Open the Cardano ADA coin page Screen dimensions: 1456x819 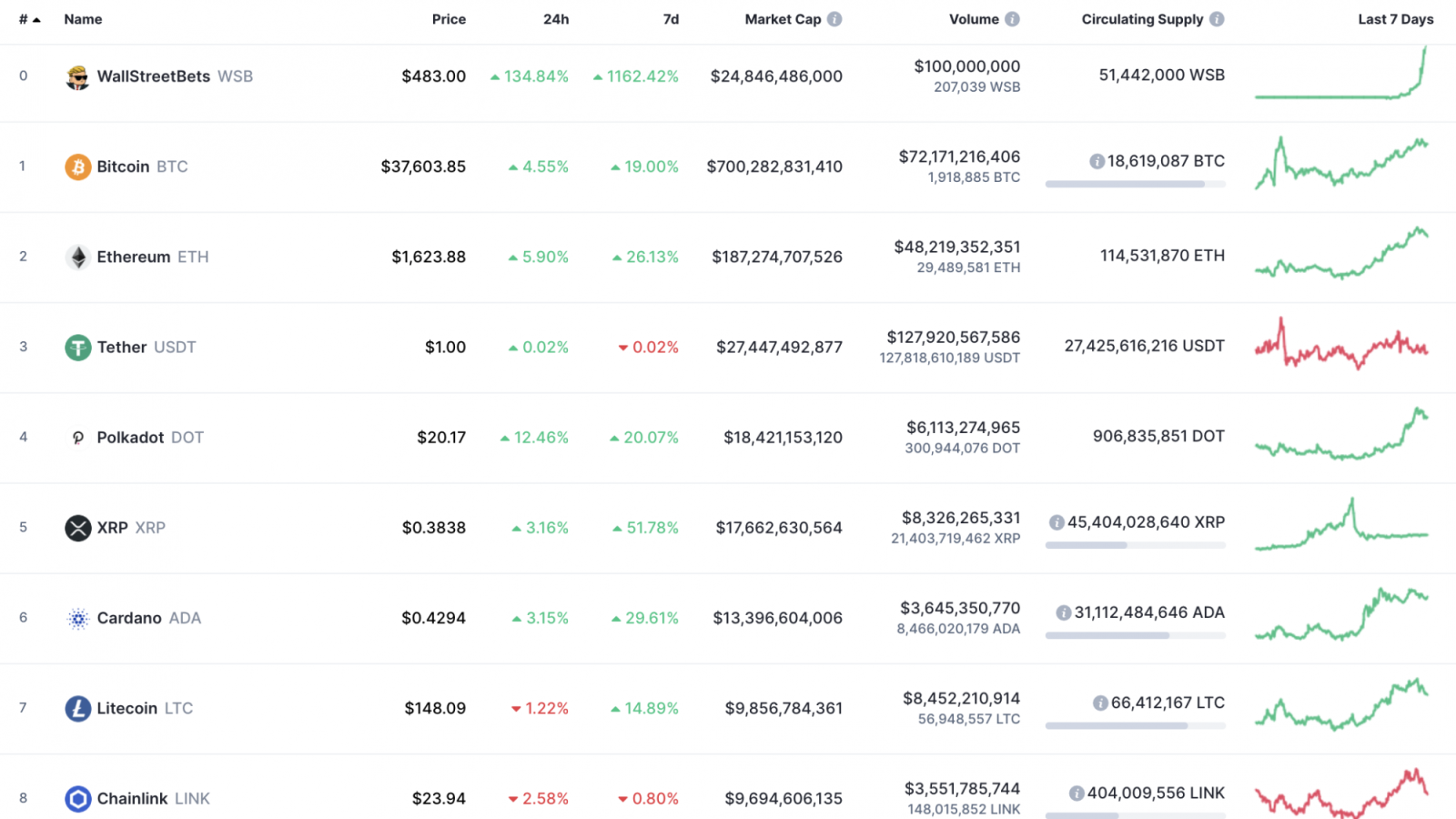149,618
